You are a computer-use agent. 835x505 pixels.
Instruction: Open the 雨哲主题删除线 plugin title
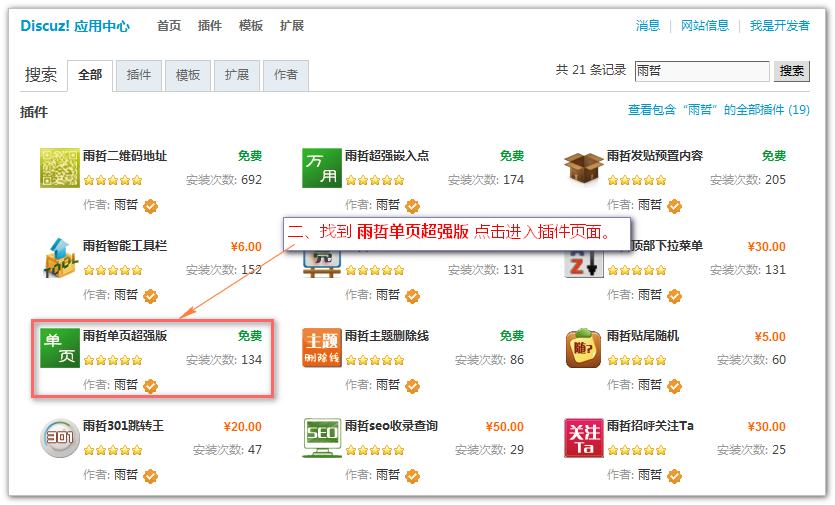click(x=387, y=336)
